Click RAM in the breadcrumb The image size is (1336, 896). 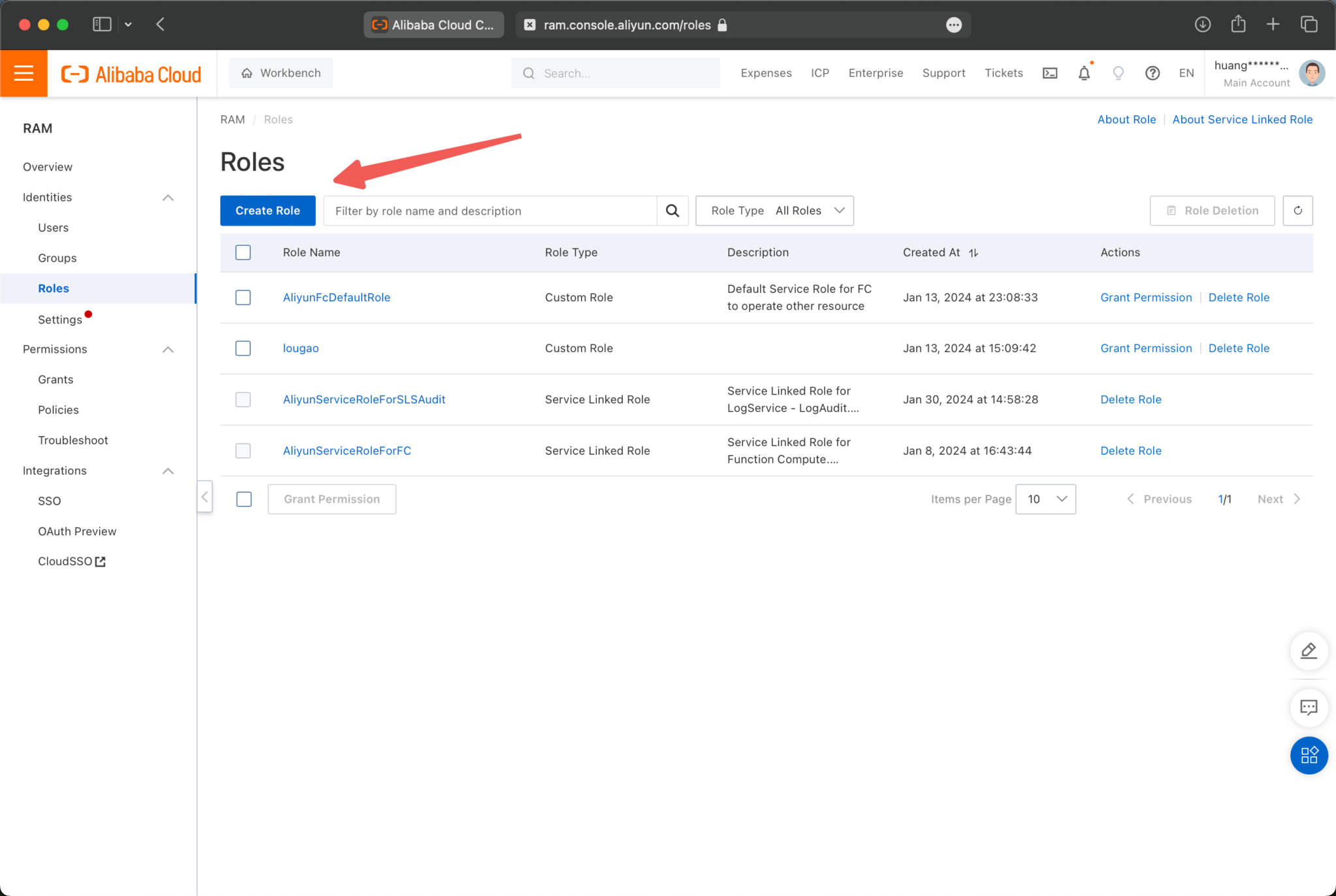click(233, 119)
